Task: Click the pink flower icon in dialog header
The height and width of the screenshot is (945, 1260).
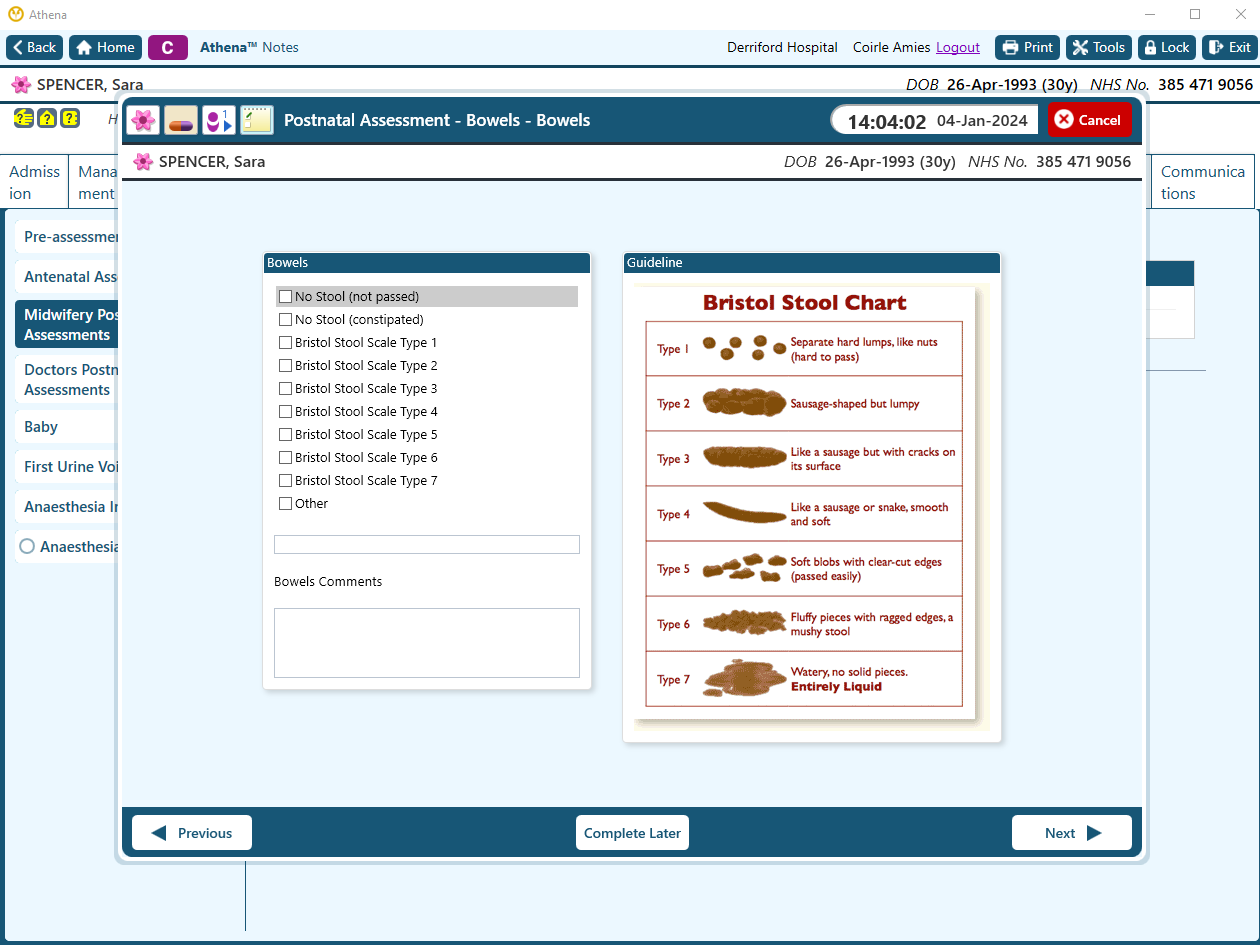Action: point(144,120)
